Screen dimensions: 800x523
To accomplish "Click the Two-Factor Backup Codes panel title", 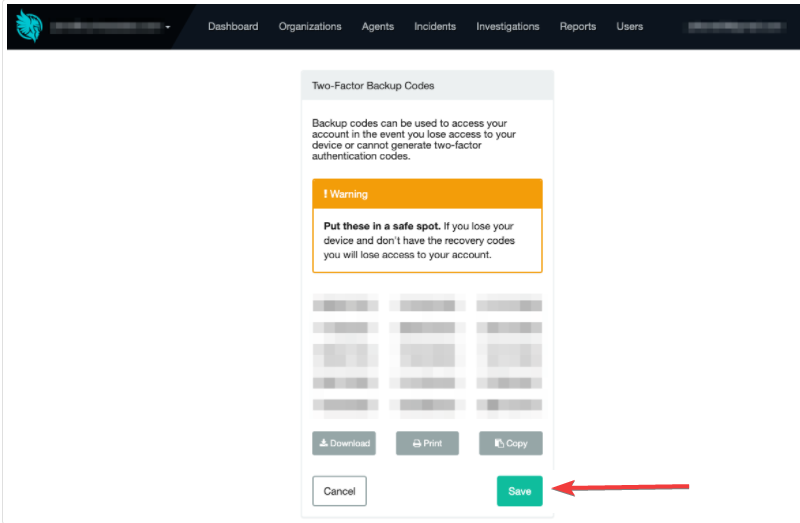I will click(373, 86).
